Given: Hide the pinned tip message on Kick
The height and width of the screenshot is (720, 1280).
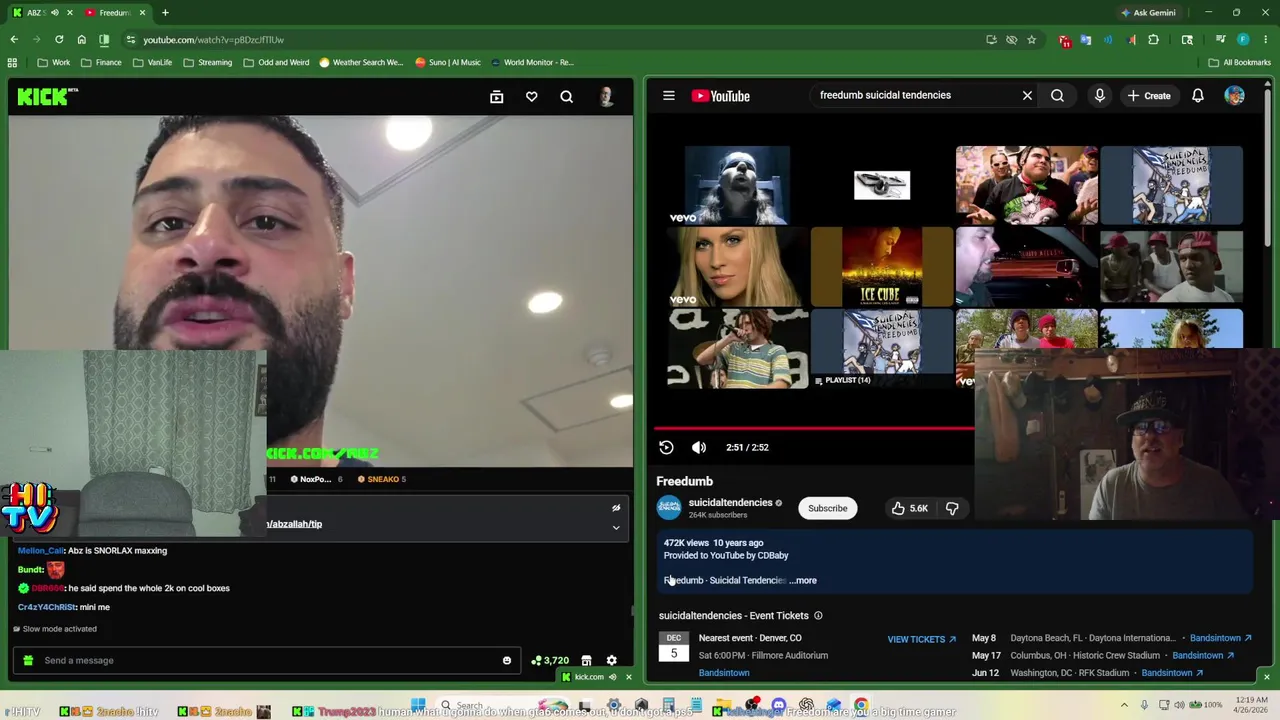Looking at the screenshot, I should coord(616,508).
